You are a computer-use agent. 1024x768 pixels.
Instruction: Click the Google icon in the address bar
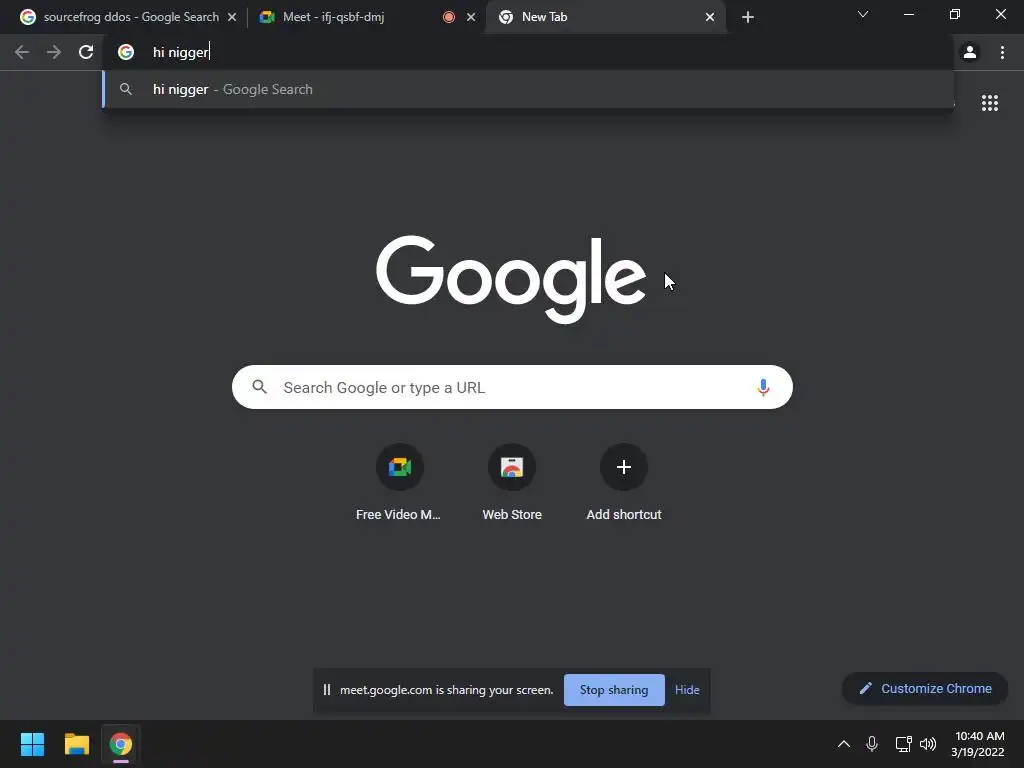click(126, 52)
